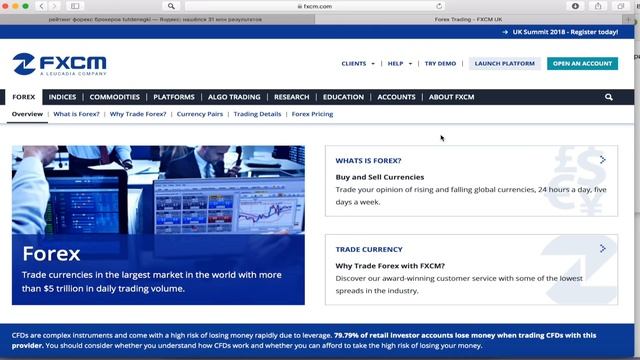Click 'Why Trade Forex with FXCM?' text
Screen dimensions: 640x360
tap(390, 266)
